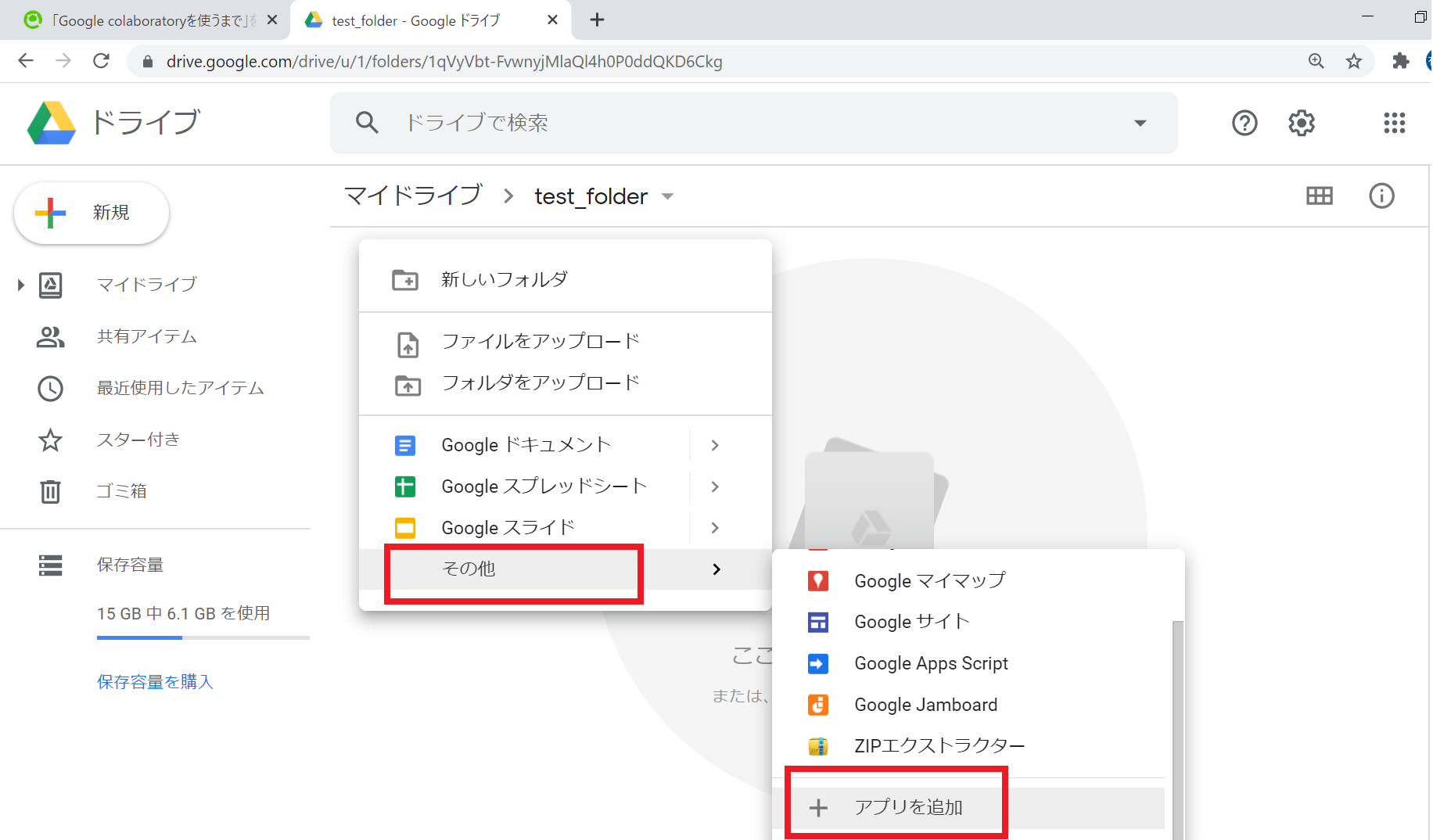
Task: Select ファイルをアップロード menu item
Action: click(566, 343)
